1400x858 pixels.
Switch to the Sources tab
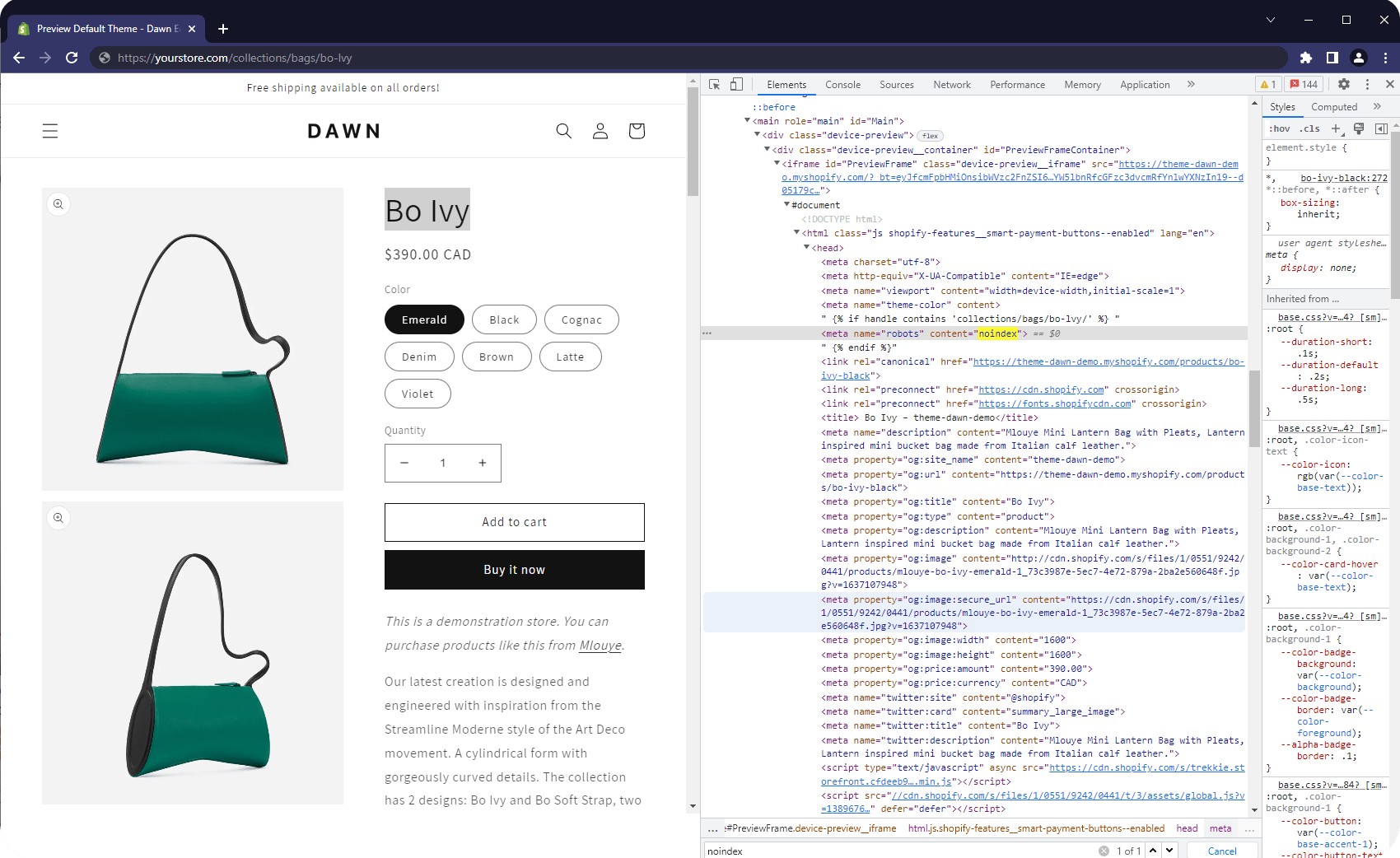pos(896,85)
